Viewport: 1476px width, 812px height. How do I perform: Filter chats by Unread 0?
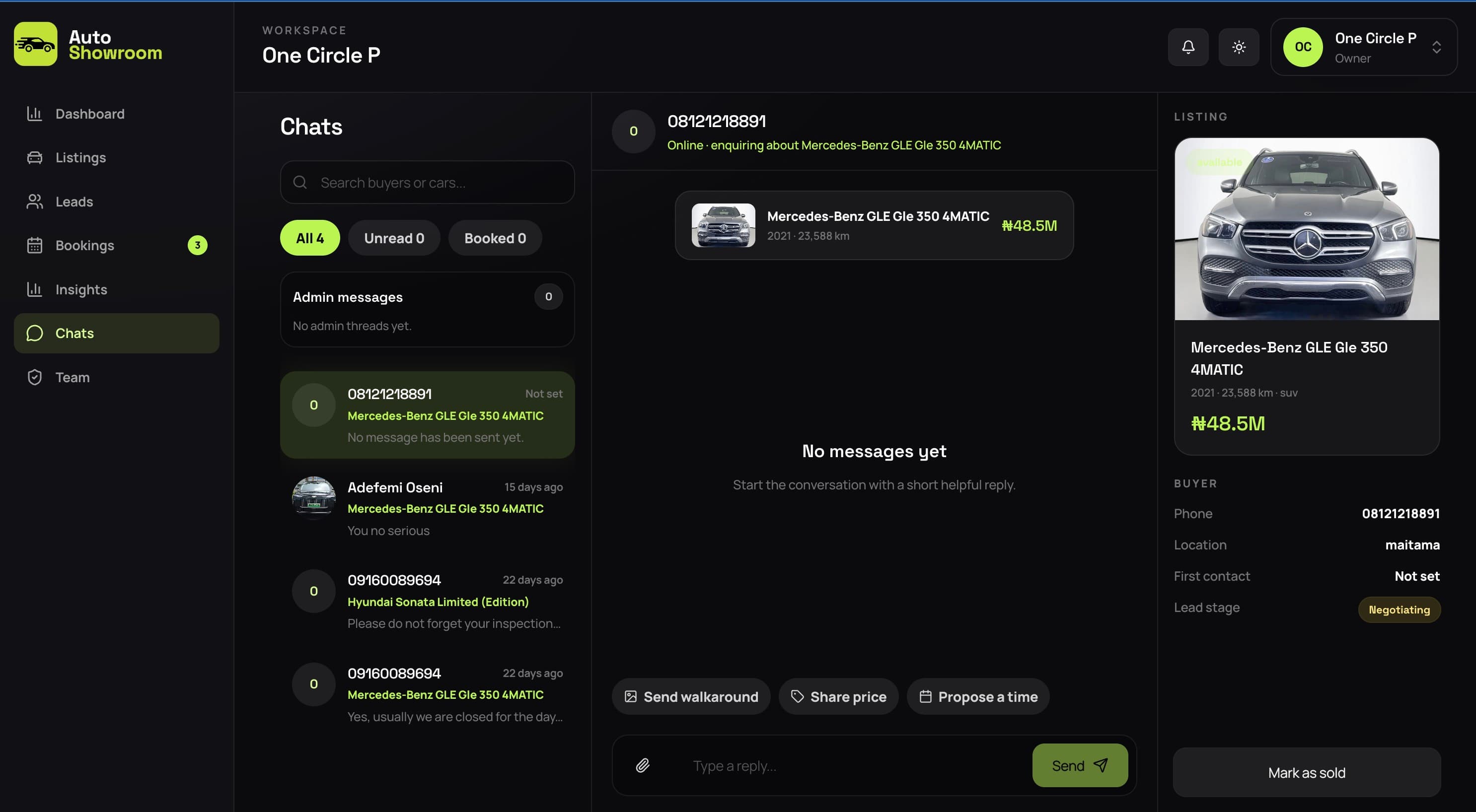(x=394, y=238)
